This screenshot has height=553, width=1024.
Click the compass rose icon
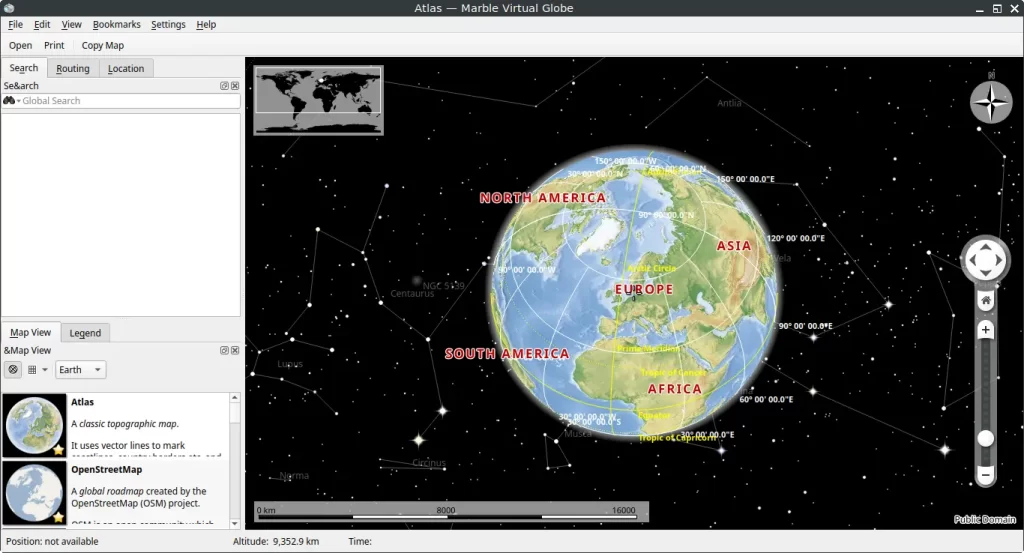click(x=991, y=102)
